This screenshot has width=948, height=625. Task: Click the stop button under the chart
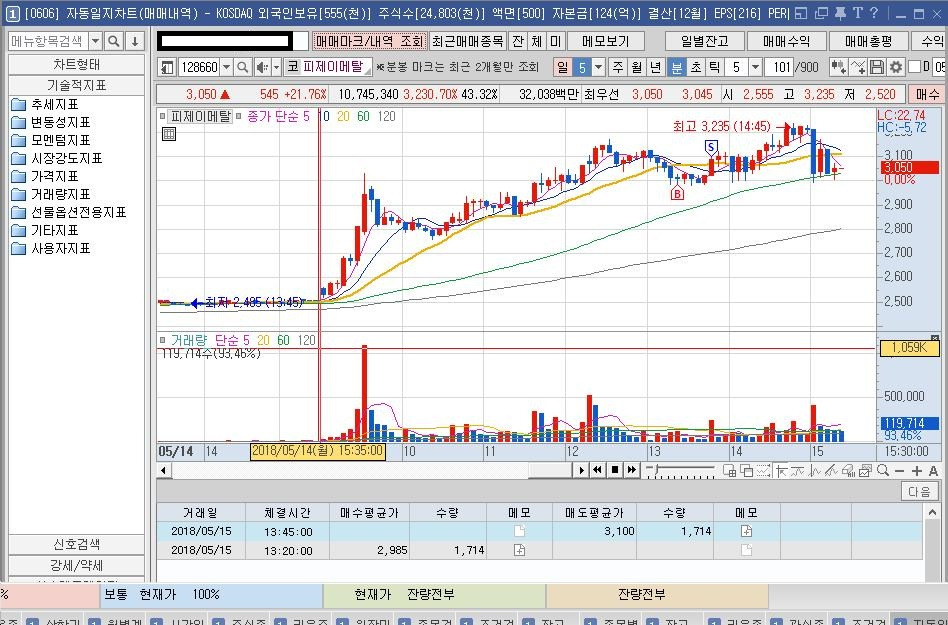(615, 470)
